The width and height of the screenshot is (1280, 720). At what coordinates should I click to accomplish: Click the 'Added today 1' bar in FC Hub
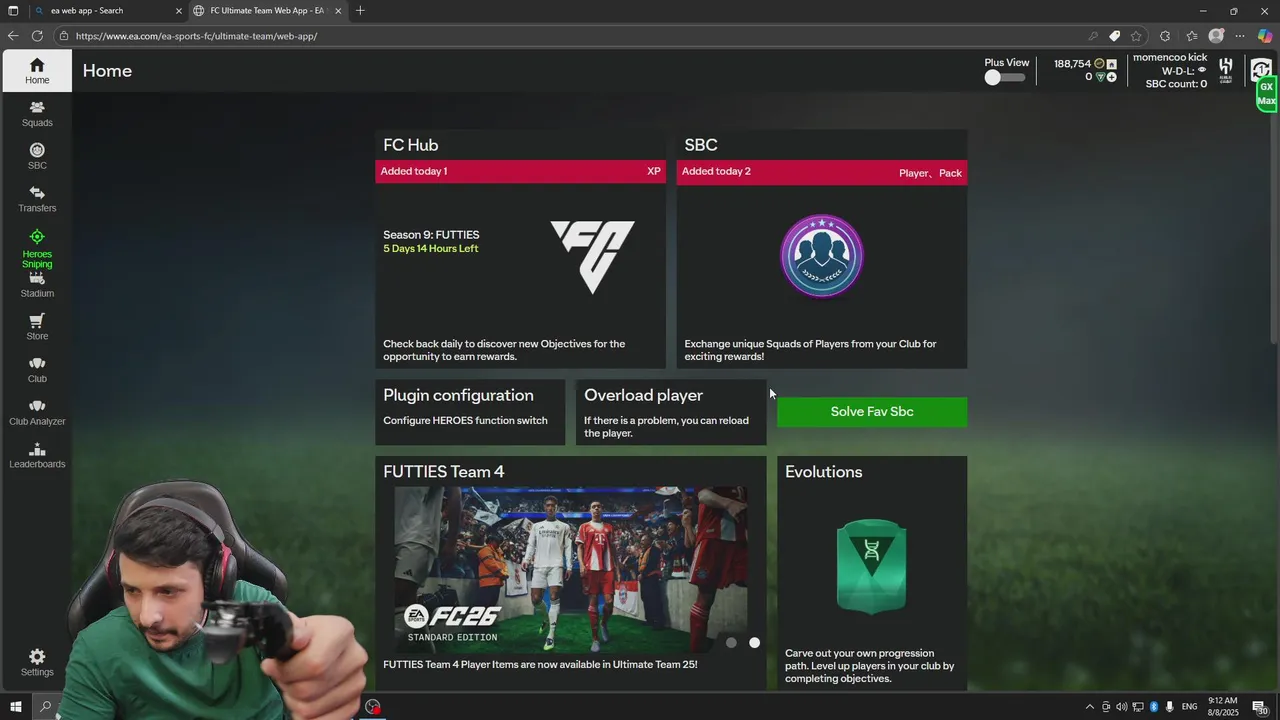pyautogui.click(x=520, y=171)
